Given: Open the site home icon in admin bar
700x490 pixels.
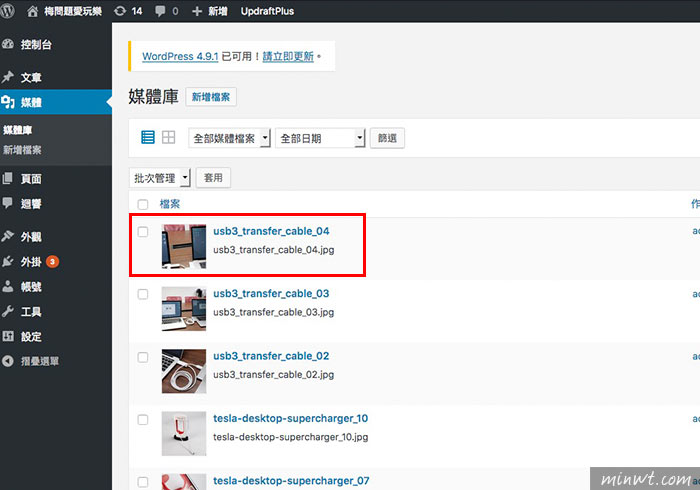Looking at the screenshot, I should [x=33, y=11].
